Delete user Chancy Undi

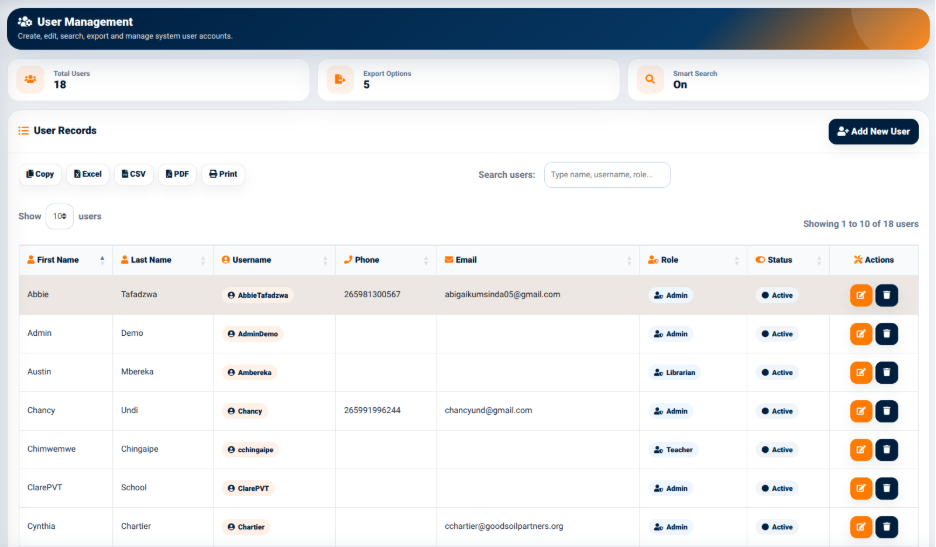click(x=886, y=411)
